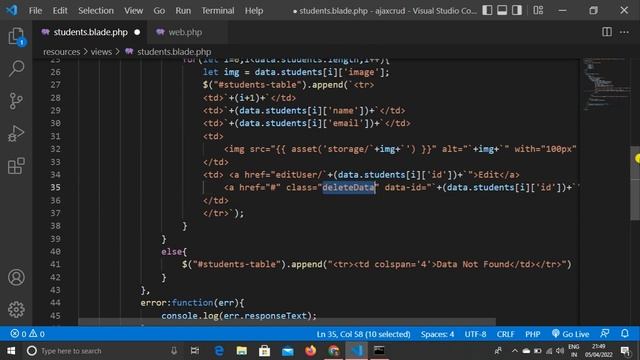Image resolution: width=640 pixels, height=360 pixels.
Task: Open the Help menu
Action: (x=254, y=11)
